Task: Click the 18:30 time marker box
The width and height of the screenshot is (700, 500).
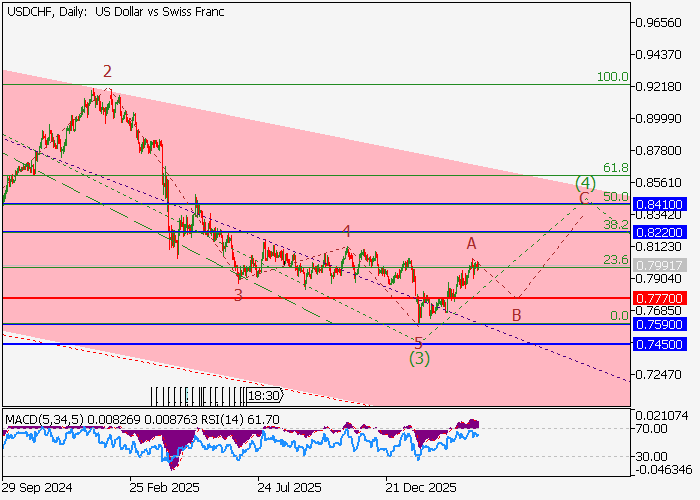Action: (264, 395)
